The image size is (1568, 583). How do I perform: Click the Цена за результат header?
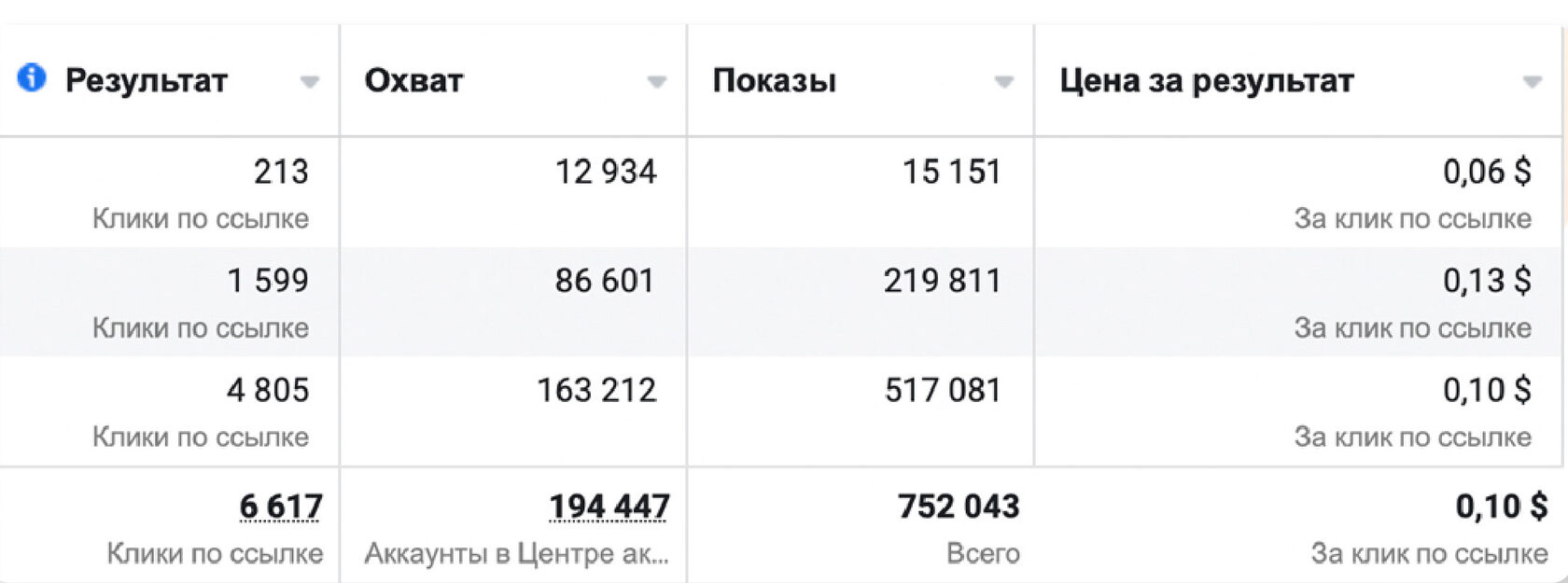pyautogui.click(x=1206, y=81)
